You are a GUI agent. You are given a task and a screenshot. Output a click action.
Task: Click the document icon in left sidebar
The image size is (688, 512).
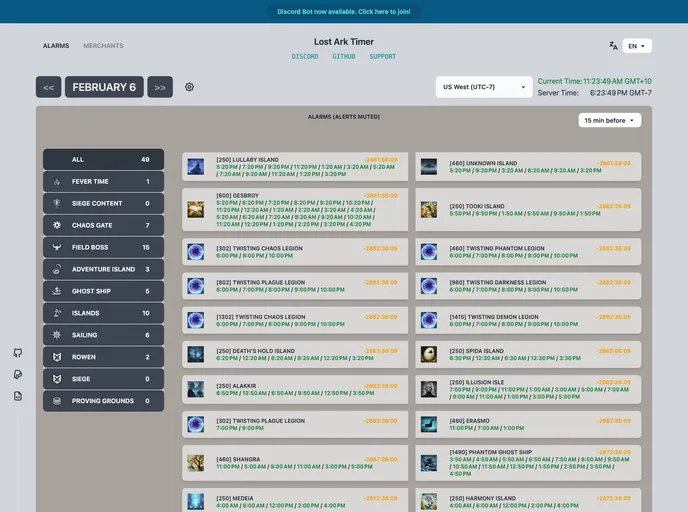pos(18,396)
